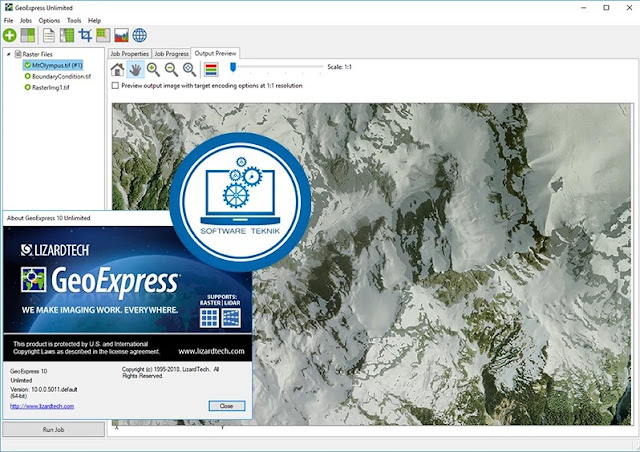Minimize the GeoExpress window
This screenshot has height=452, width=640.
point(584,8)
